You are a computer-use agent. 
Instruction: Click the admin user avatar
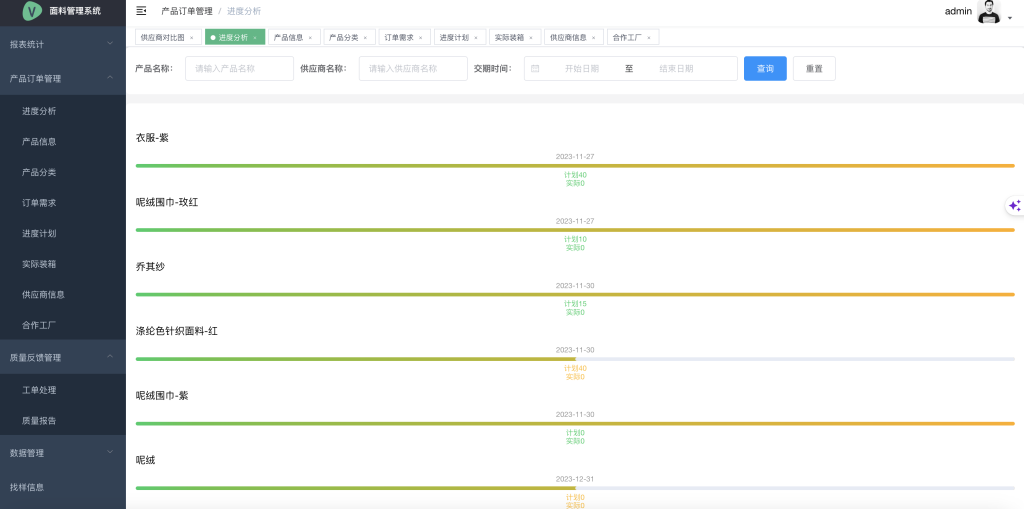coord(988,11)
